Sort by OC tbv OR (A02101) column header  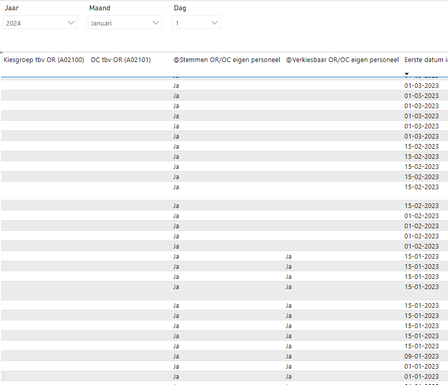pos(121,60)
